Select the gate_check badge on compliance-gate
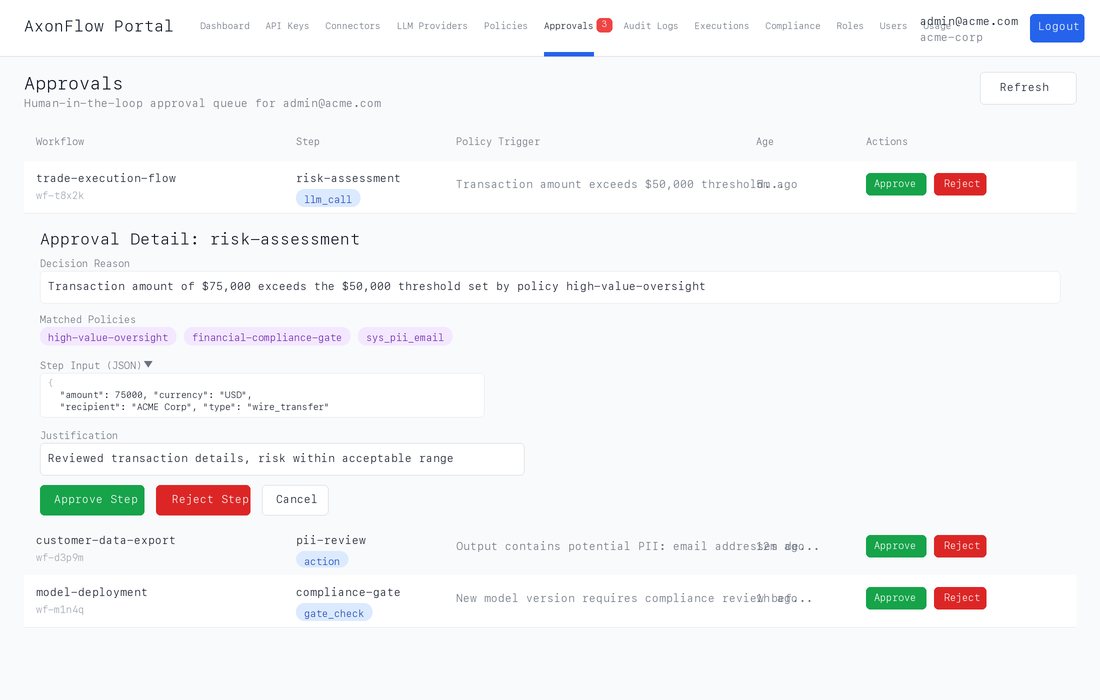This screenshot has width=1100, height=700. click(x=334, y=612)
